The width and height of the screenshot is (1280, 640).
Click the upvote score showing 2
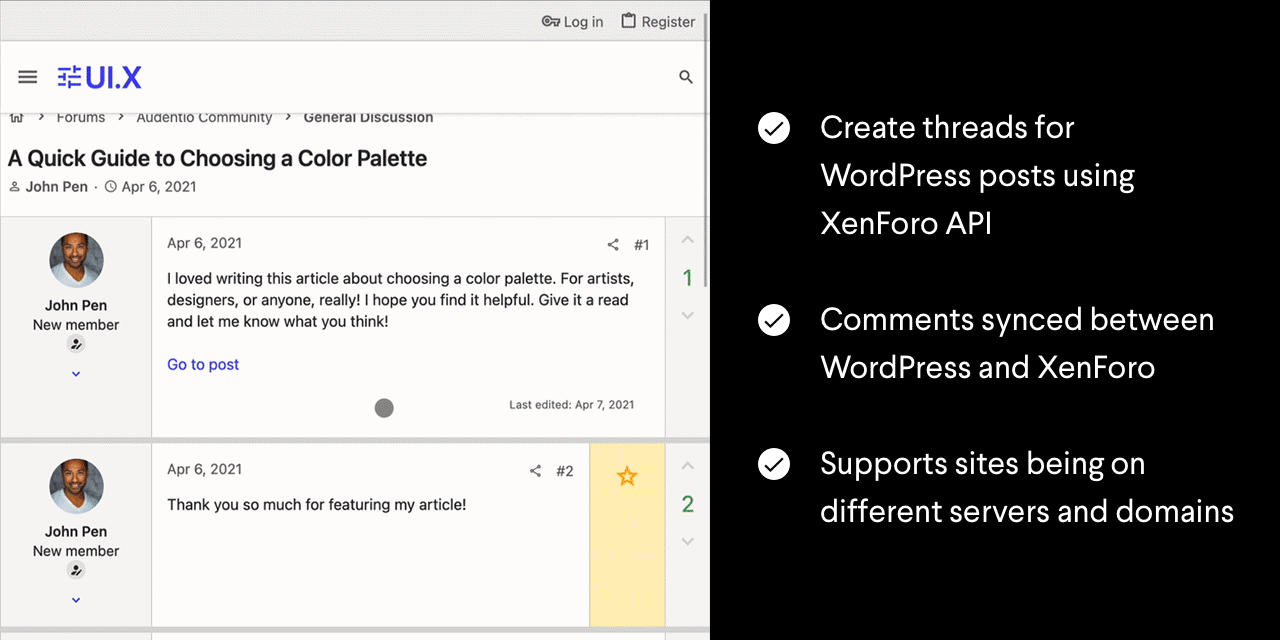[687, 504]
